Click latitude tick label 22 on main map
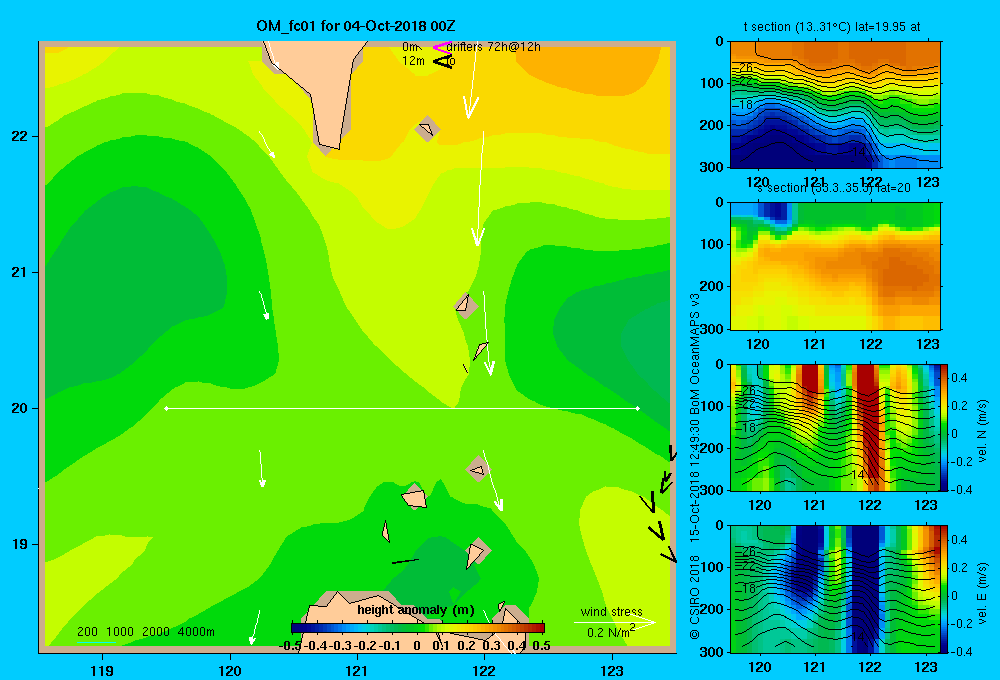1000x680 pixels. point(20,136)
